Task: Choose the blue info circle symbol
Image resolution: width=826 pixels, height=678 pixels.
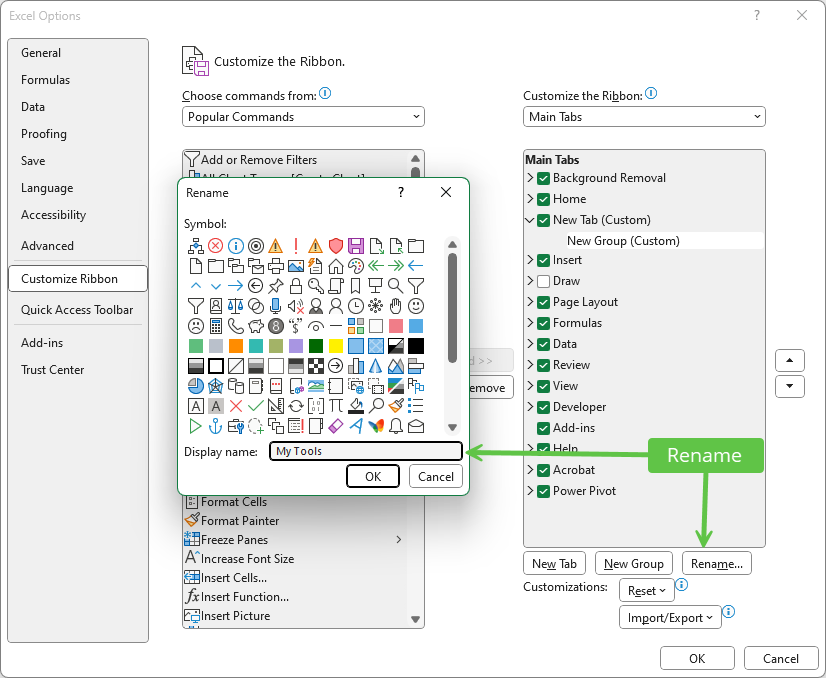Action: coord(235,246)
